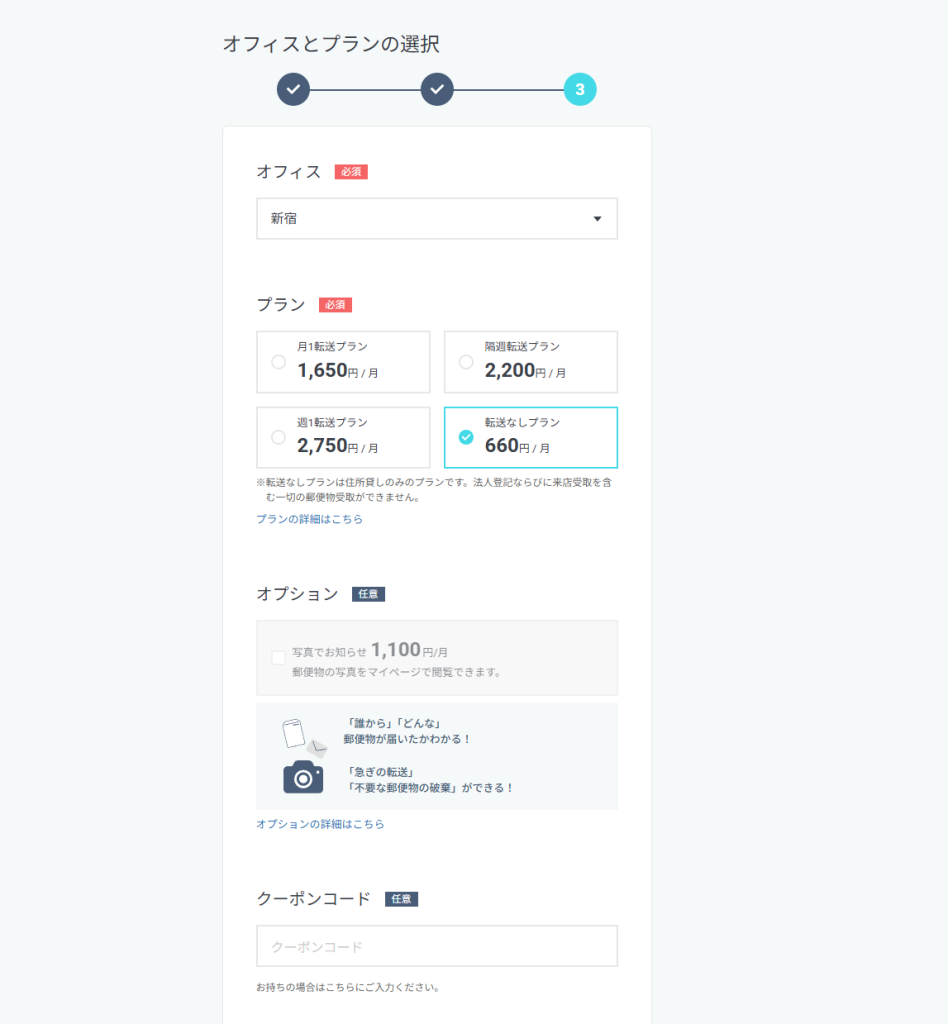Image resolution: width=948 pixels, height=1024 pixels.
Task: Open the オフィス dropdown showing 新宿
Action: (436, 219)
